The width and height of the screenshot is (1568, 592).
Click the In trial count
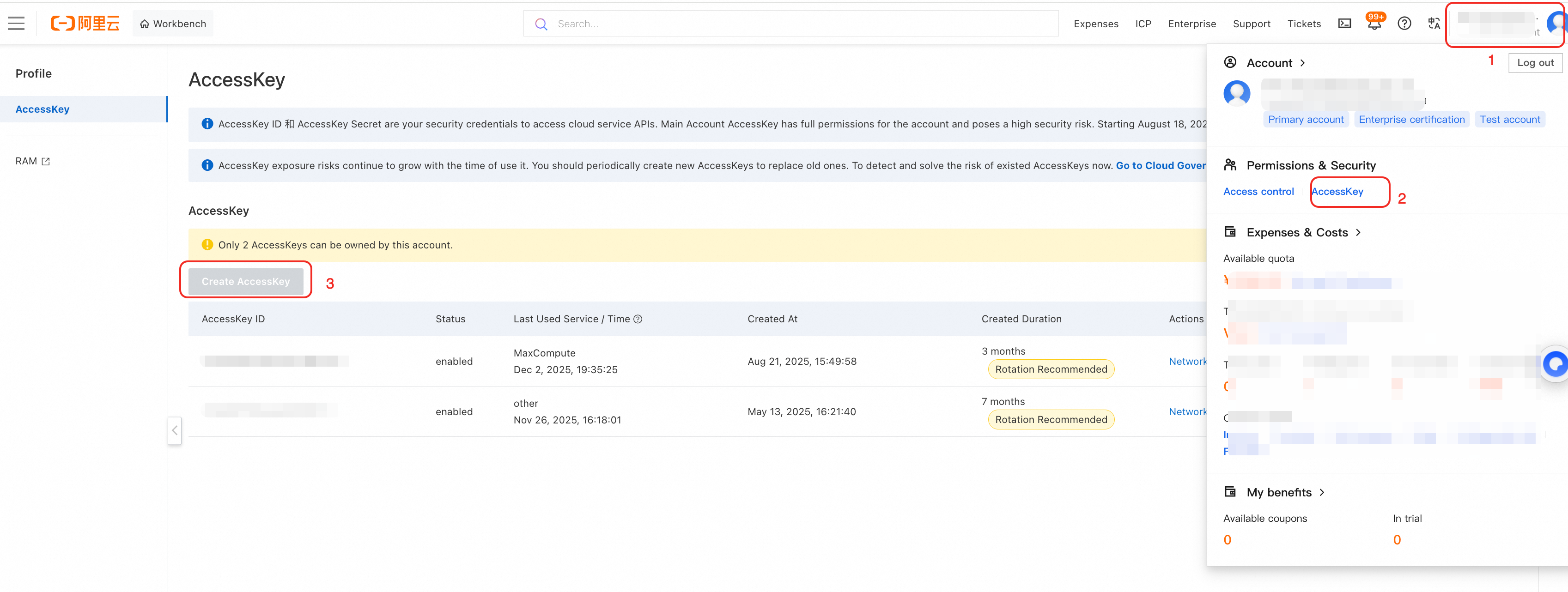[x=1397, y=540]
